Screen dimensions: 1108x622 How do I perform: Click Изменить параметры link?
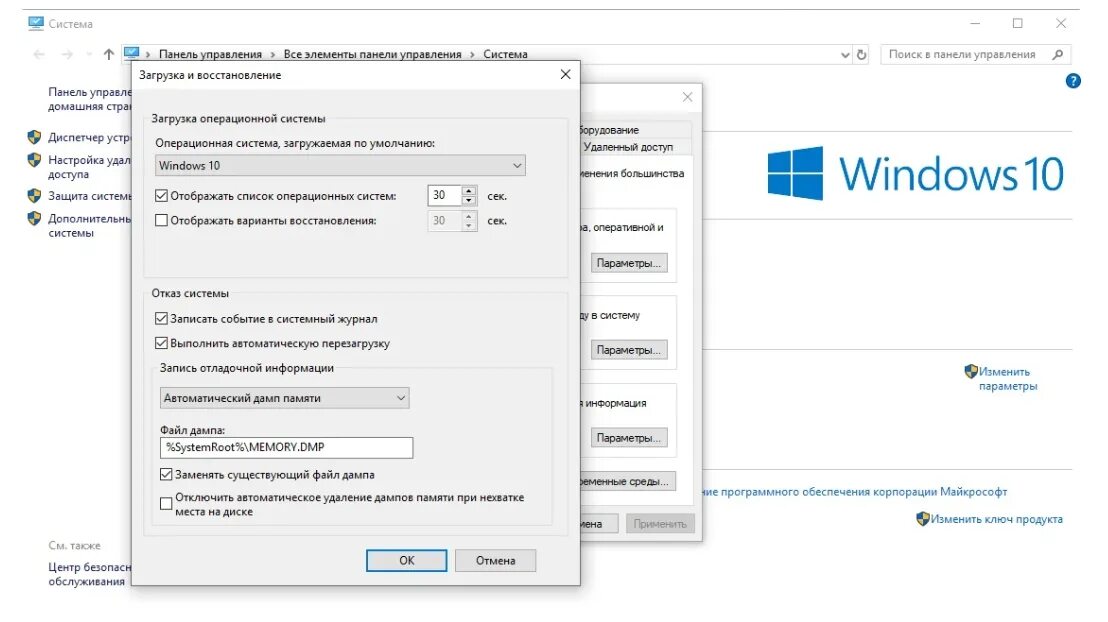(x=1008, y=379)
